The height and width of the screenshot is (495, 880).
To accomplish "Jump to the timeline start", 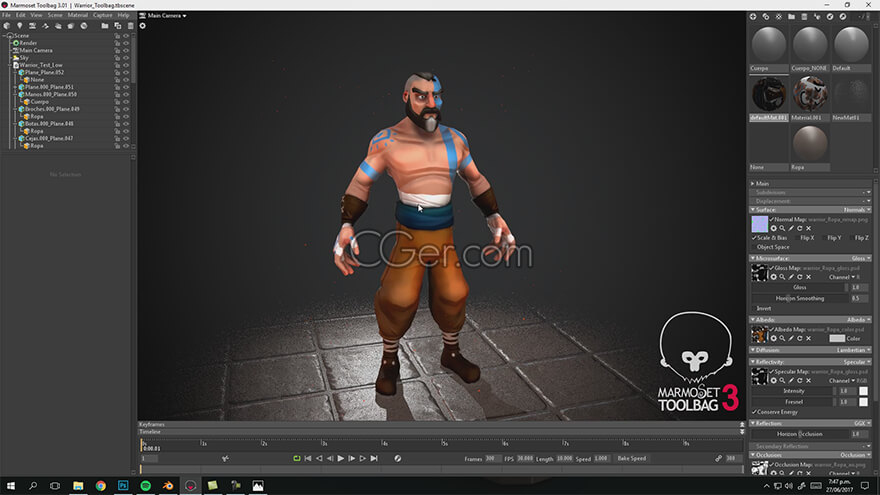I will (308, 459).
